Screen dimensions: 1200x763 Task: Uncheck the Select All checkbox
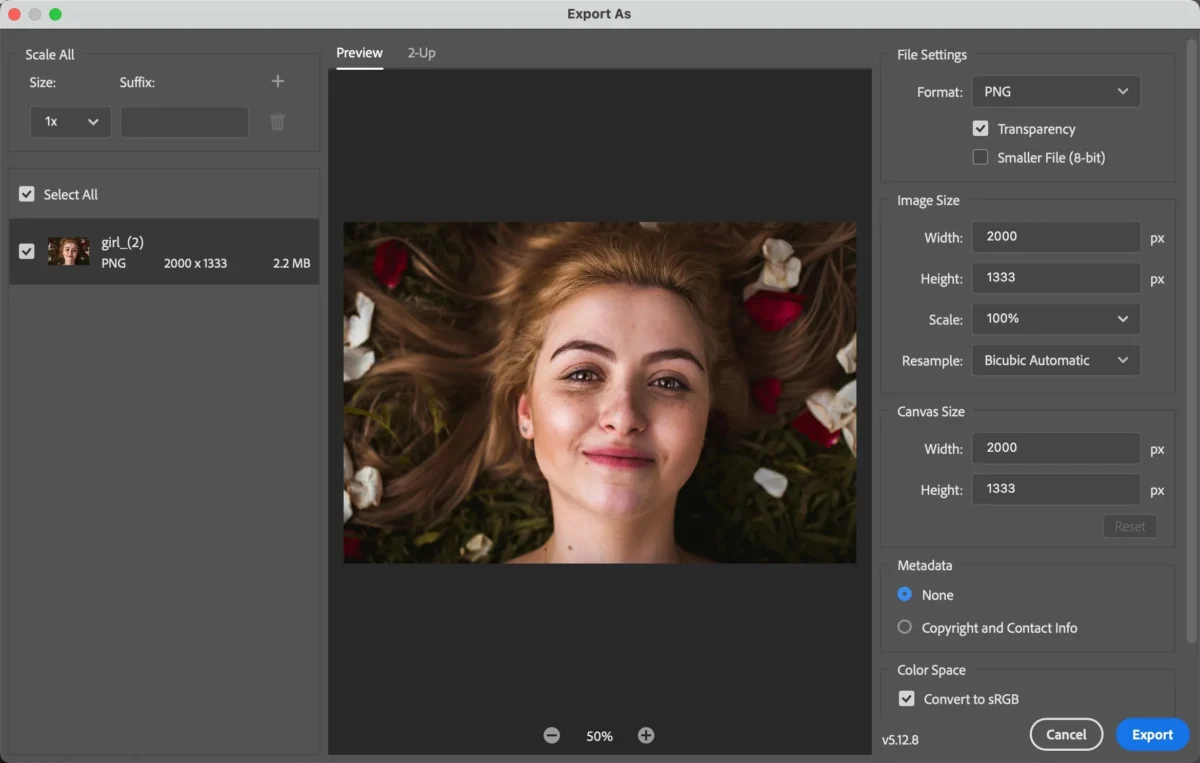pos(27,195)
